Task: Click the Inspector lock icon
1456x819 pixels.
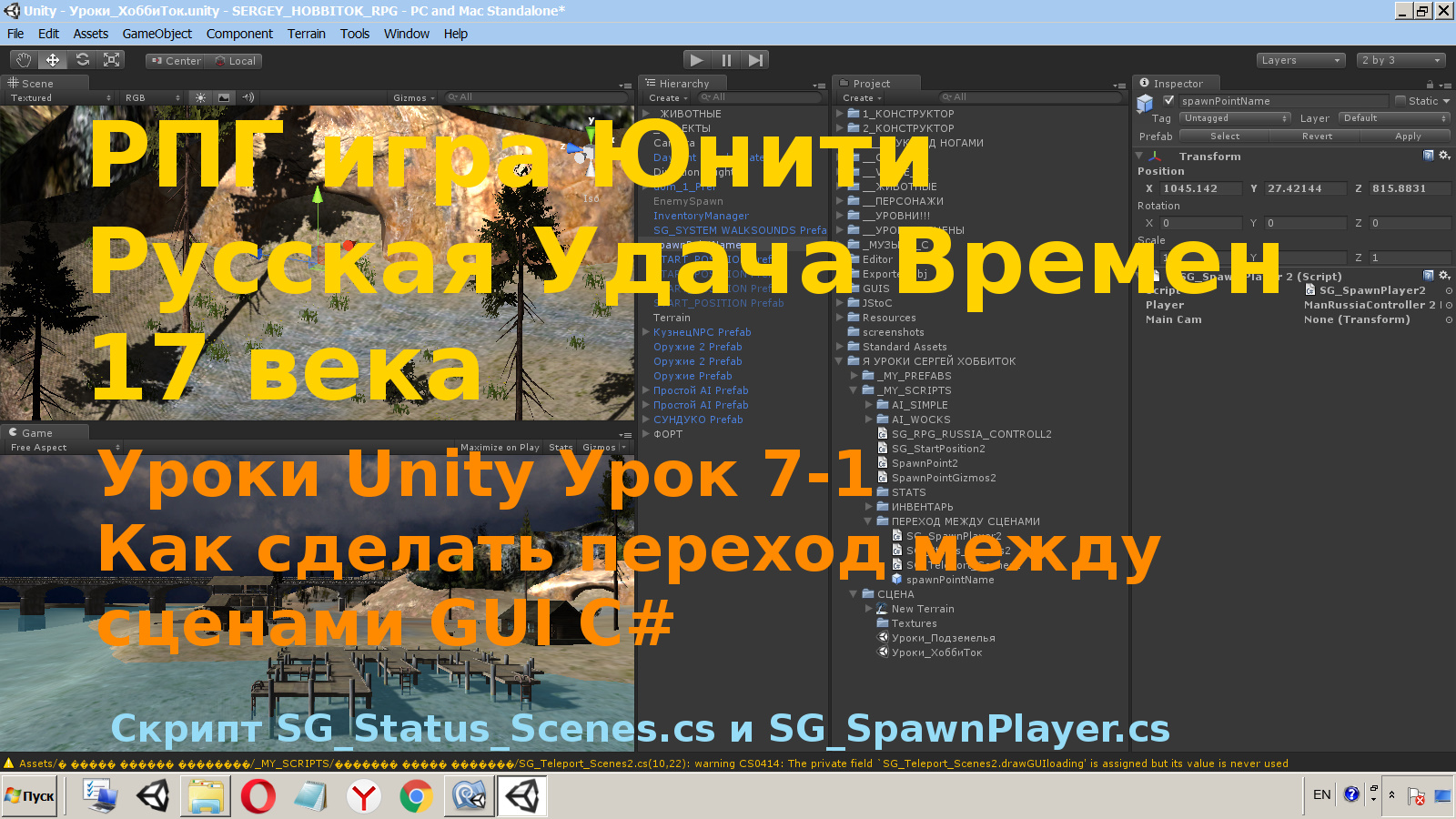Action: point(1430,84)
